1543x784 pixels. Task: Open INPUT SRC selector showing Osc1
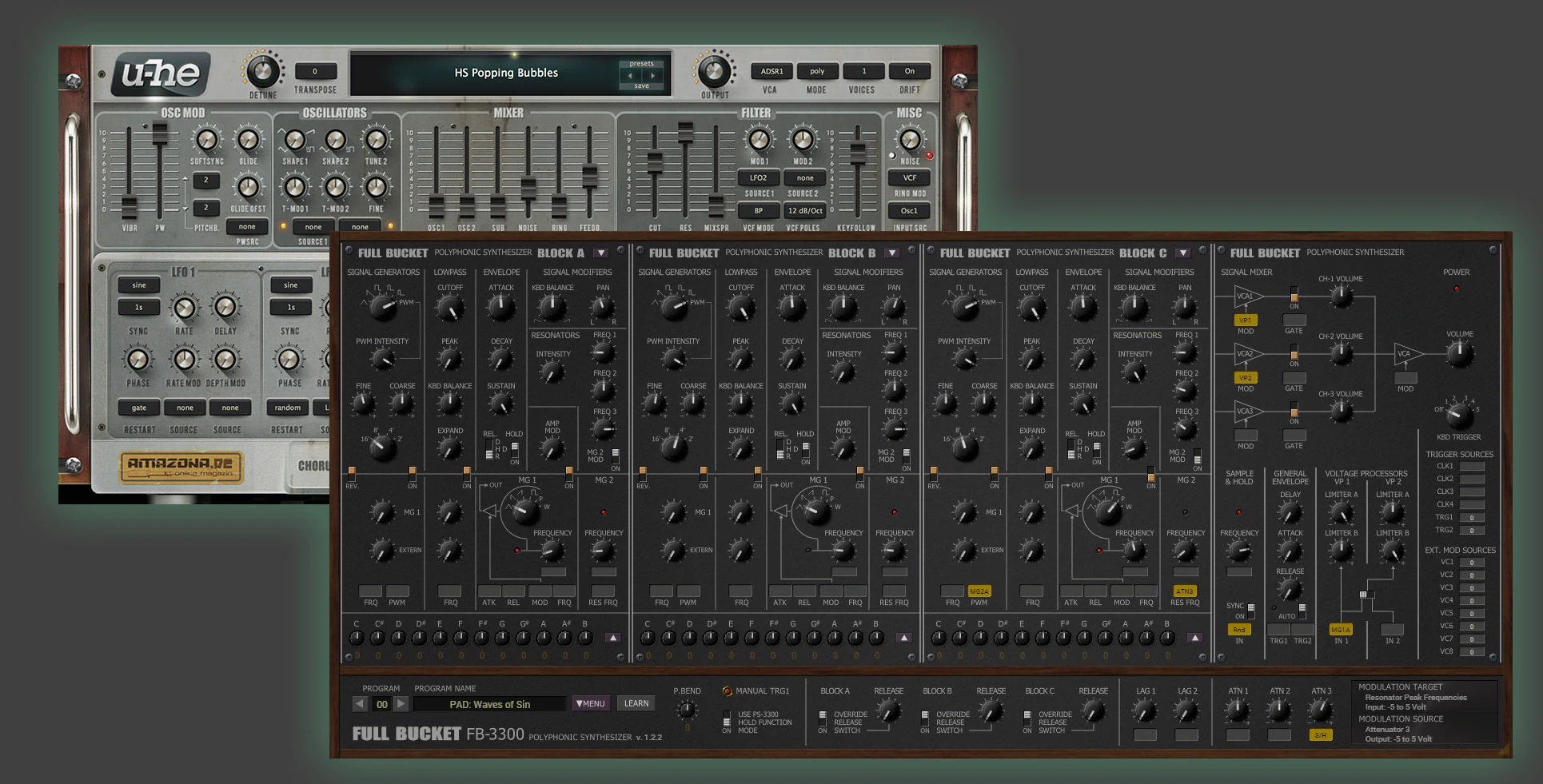point(910,211)
